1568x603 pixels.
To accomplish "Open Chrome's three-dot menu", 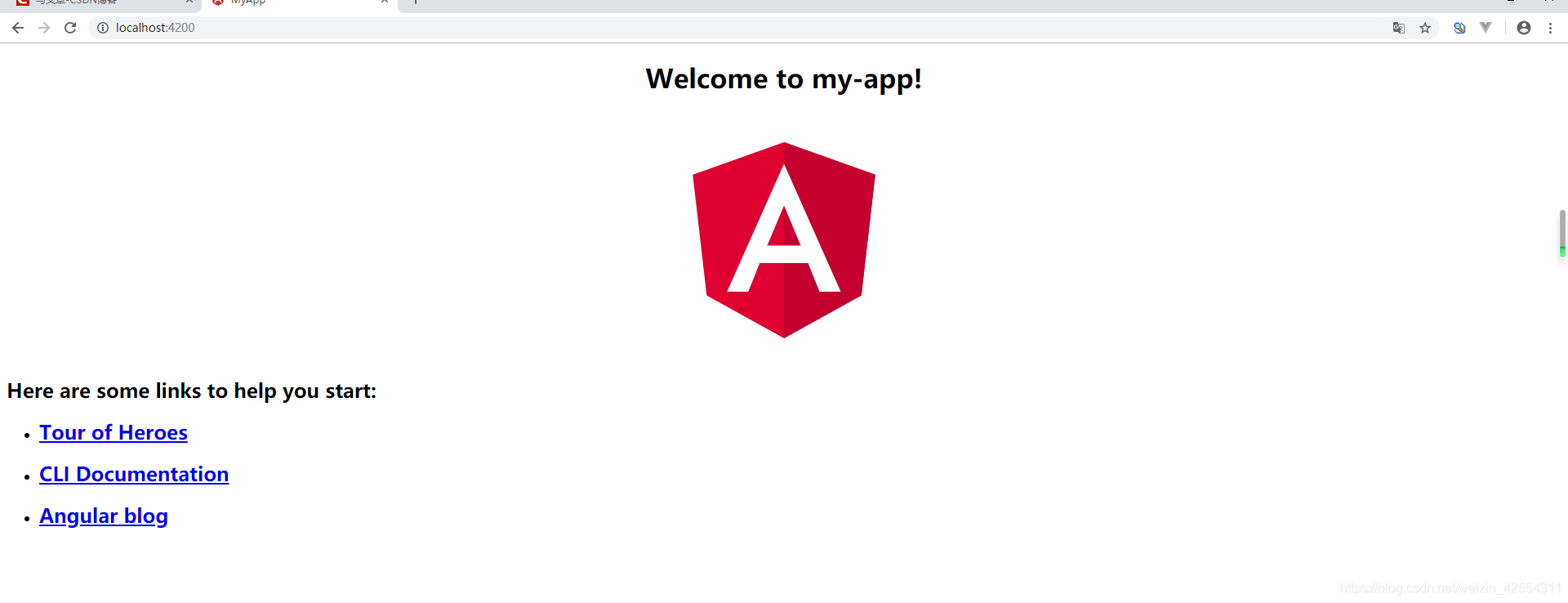I will click(1550, 28).
